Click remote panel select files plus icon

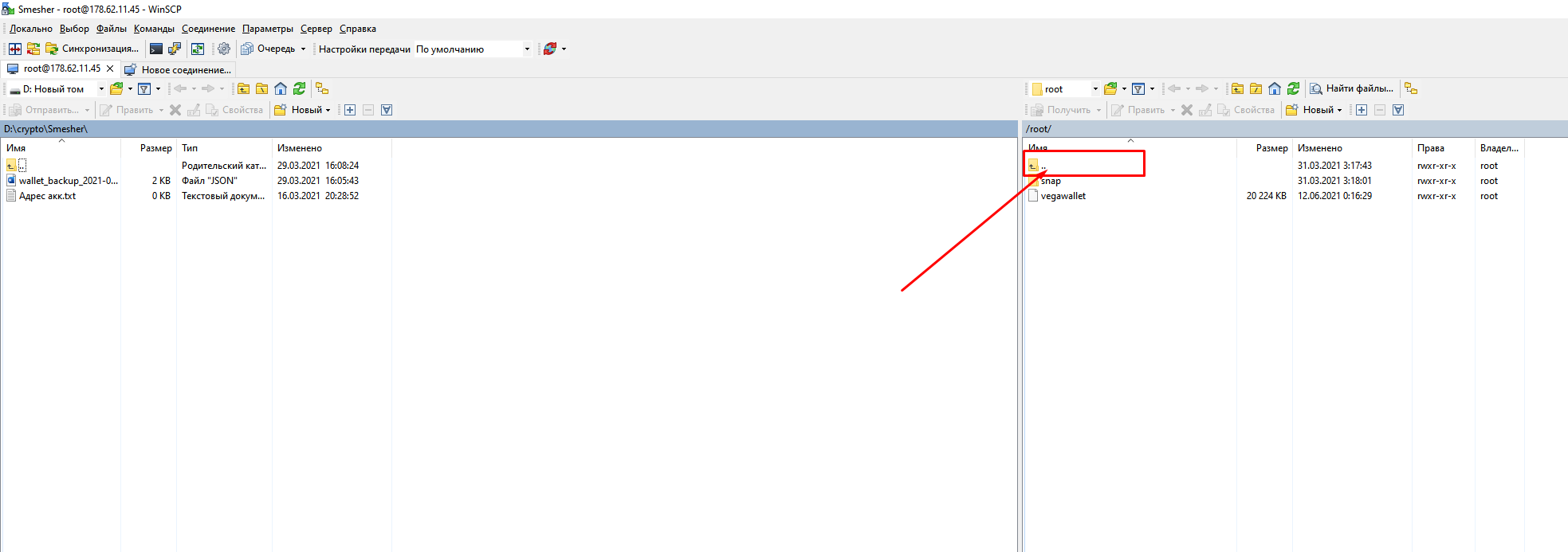pyautogui.click(x=1362, y=110)
